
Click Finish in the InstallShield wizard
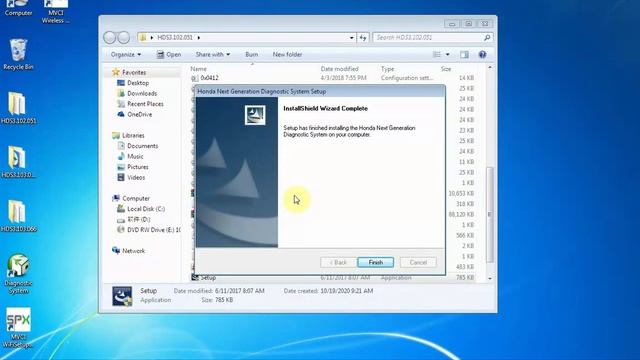[376, 262]
